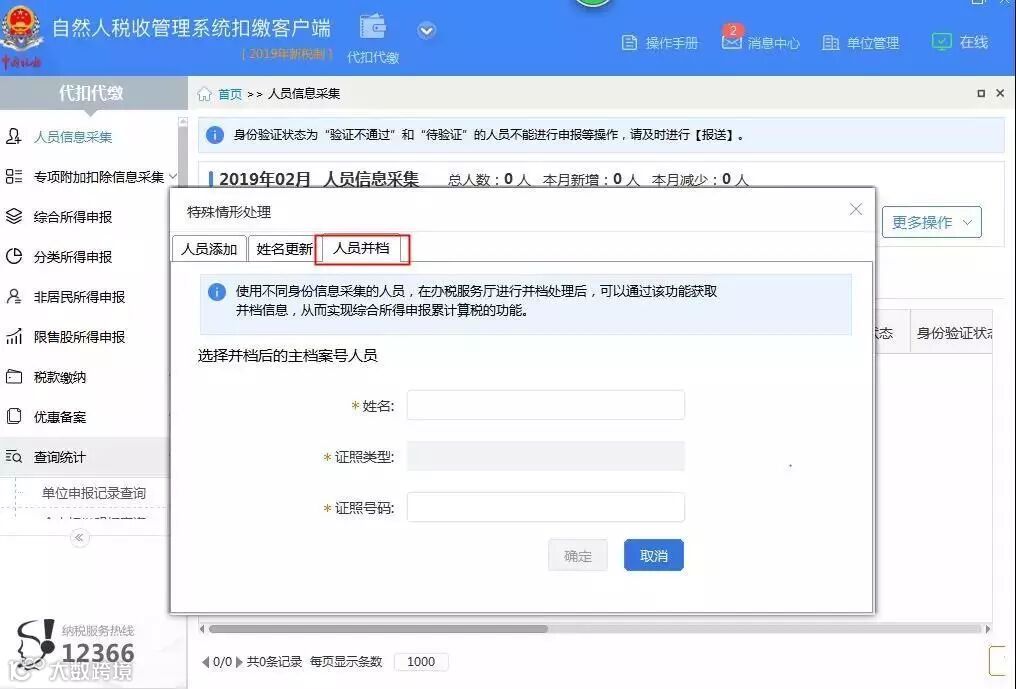Click the 在线 status monitor icon

click(941, 41)
